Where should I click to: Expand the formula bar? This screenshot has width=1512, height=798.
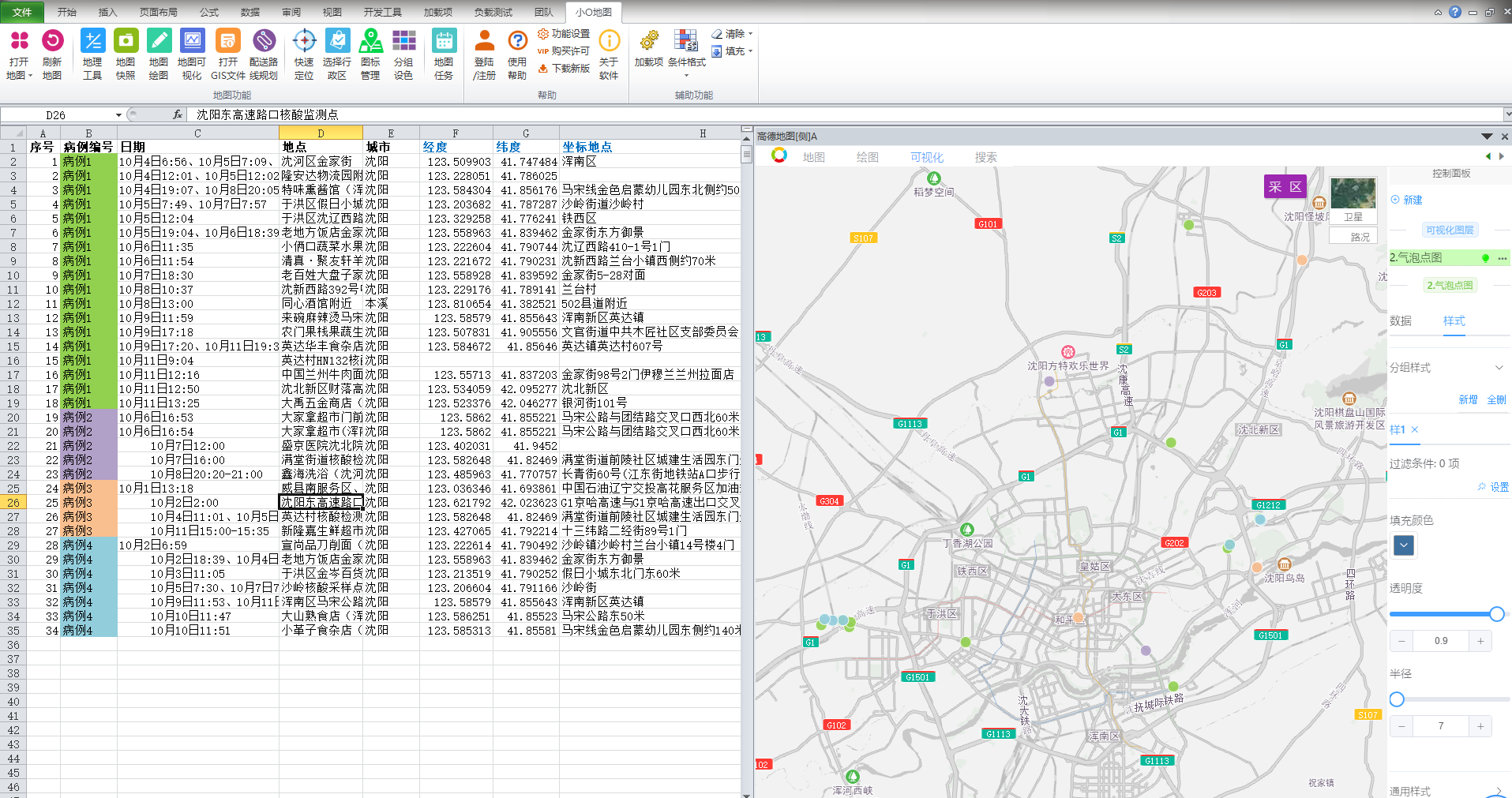click(x=1507, y=114)
